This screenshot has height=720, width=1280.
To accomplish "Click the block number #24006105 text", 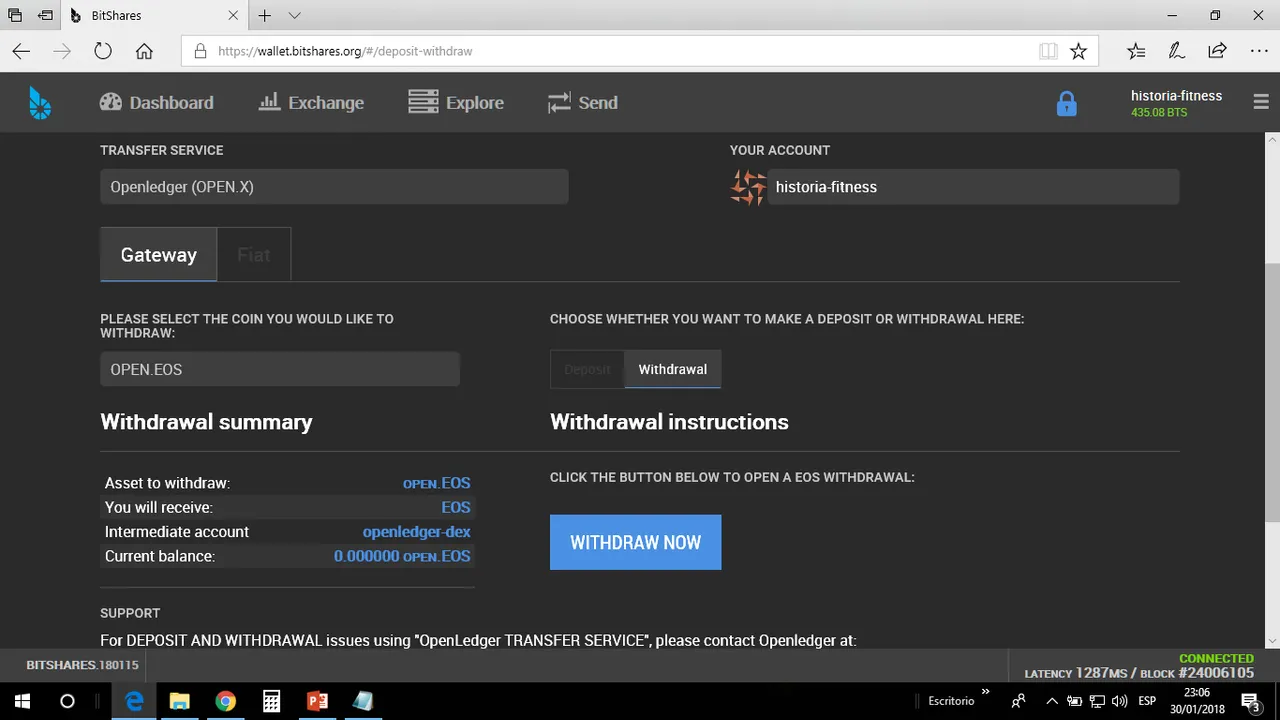I will pos(1216,673).
